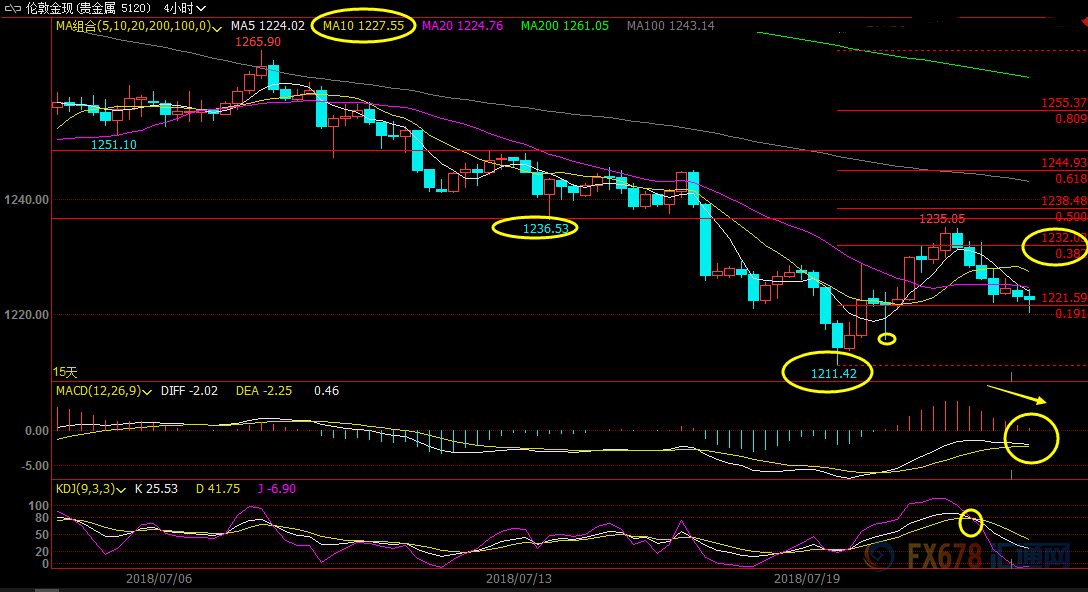1088x592 pixels.
Task: Click the 1251.10 low price label
Action: (114, 144)
